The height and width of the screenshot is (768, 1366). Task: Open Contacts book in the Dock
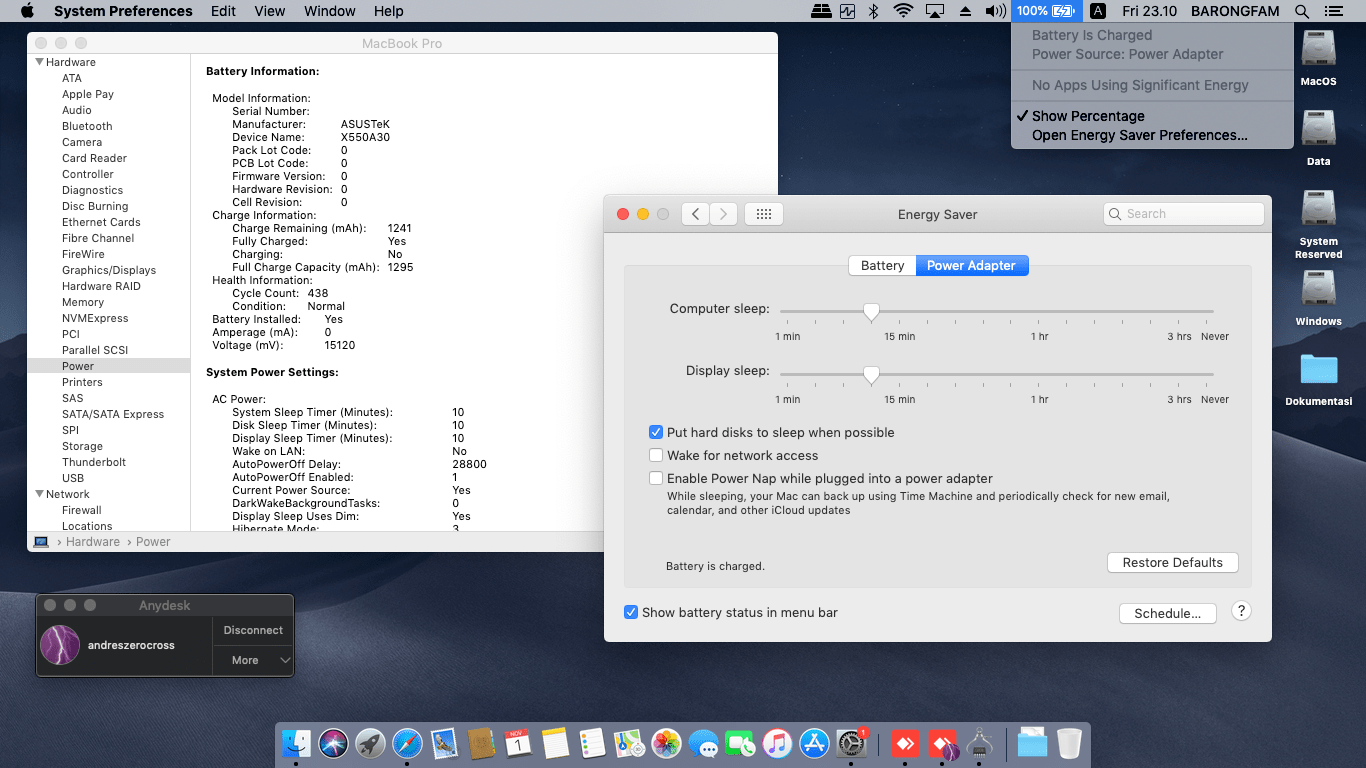pyautogui.click(x=481, y=743)
